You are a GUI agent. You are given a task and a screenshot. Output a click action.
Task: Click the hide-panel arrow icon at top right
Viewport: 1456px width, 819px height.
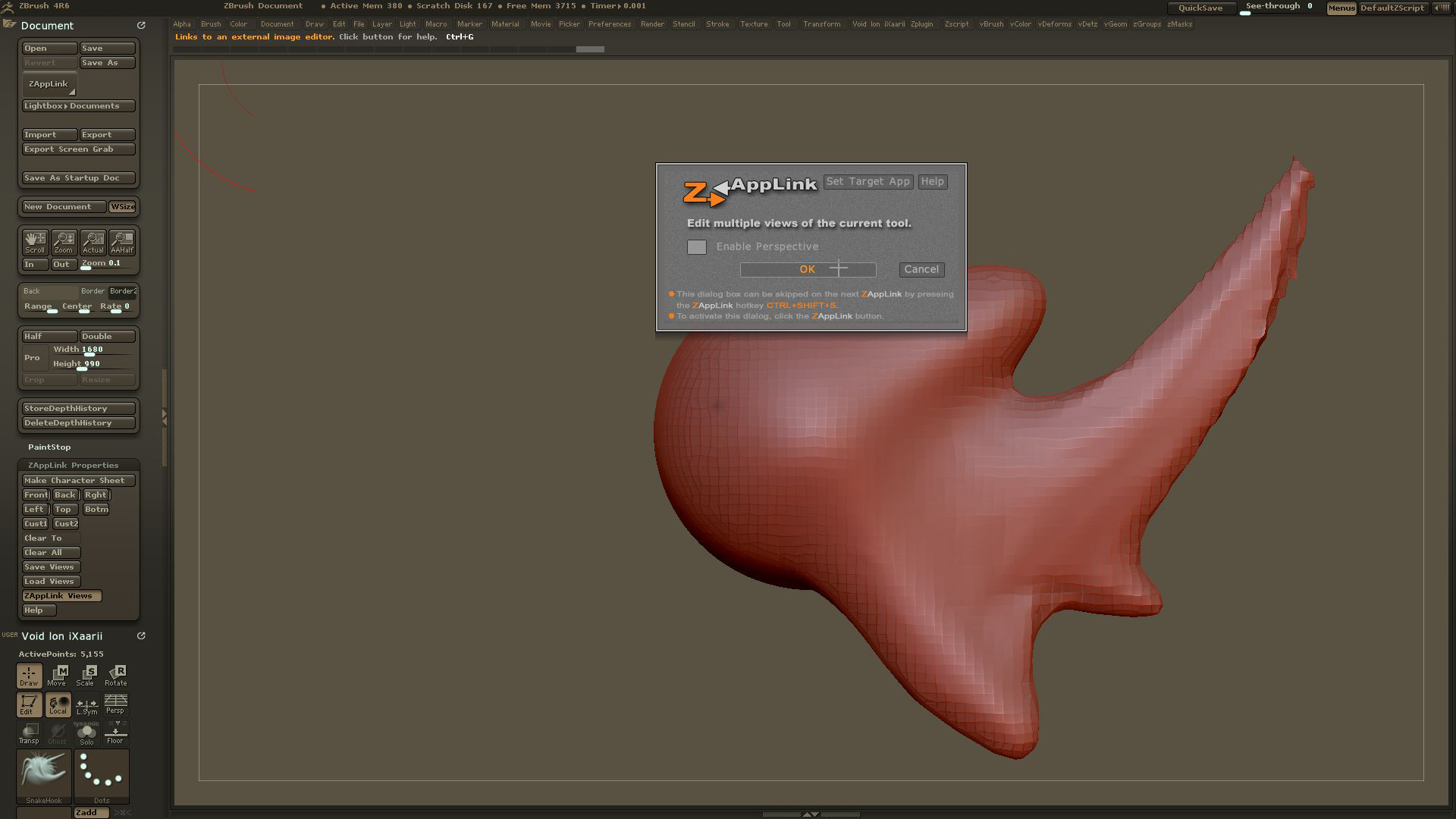[x=1441, y=8]
